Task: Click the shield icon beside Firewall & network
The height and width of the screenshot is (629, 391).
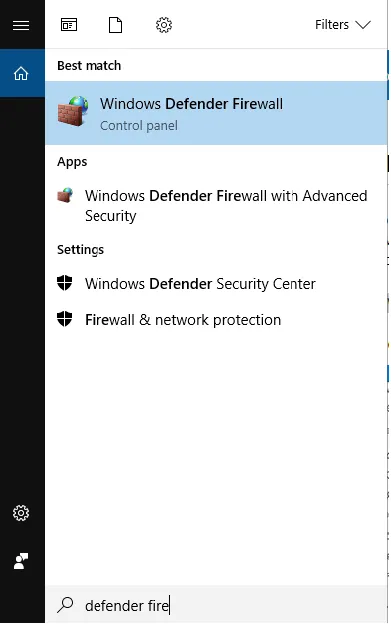Action: pos(65,319)
